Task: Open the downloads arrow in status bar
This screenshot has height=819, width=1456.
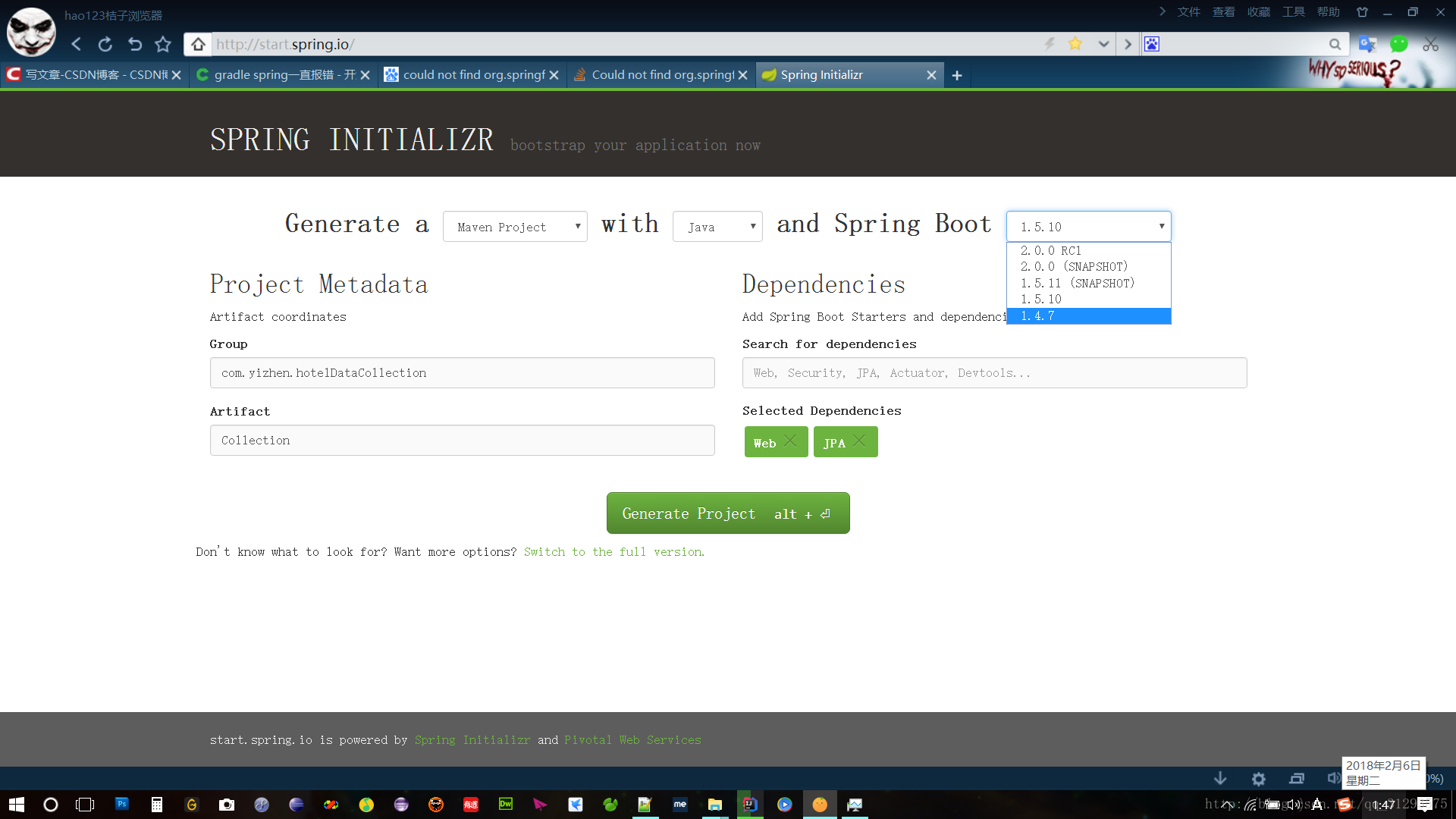Action: pos(1220,779)
